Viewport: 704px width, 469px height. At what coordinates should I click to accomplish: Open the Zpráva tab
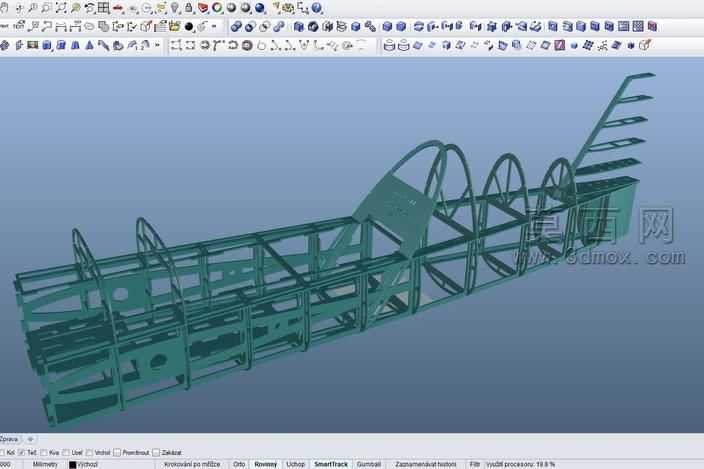[9, 439]
